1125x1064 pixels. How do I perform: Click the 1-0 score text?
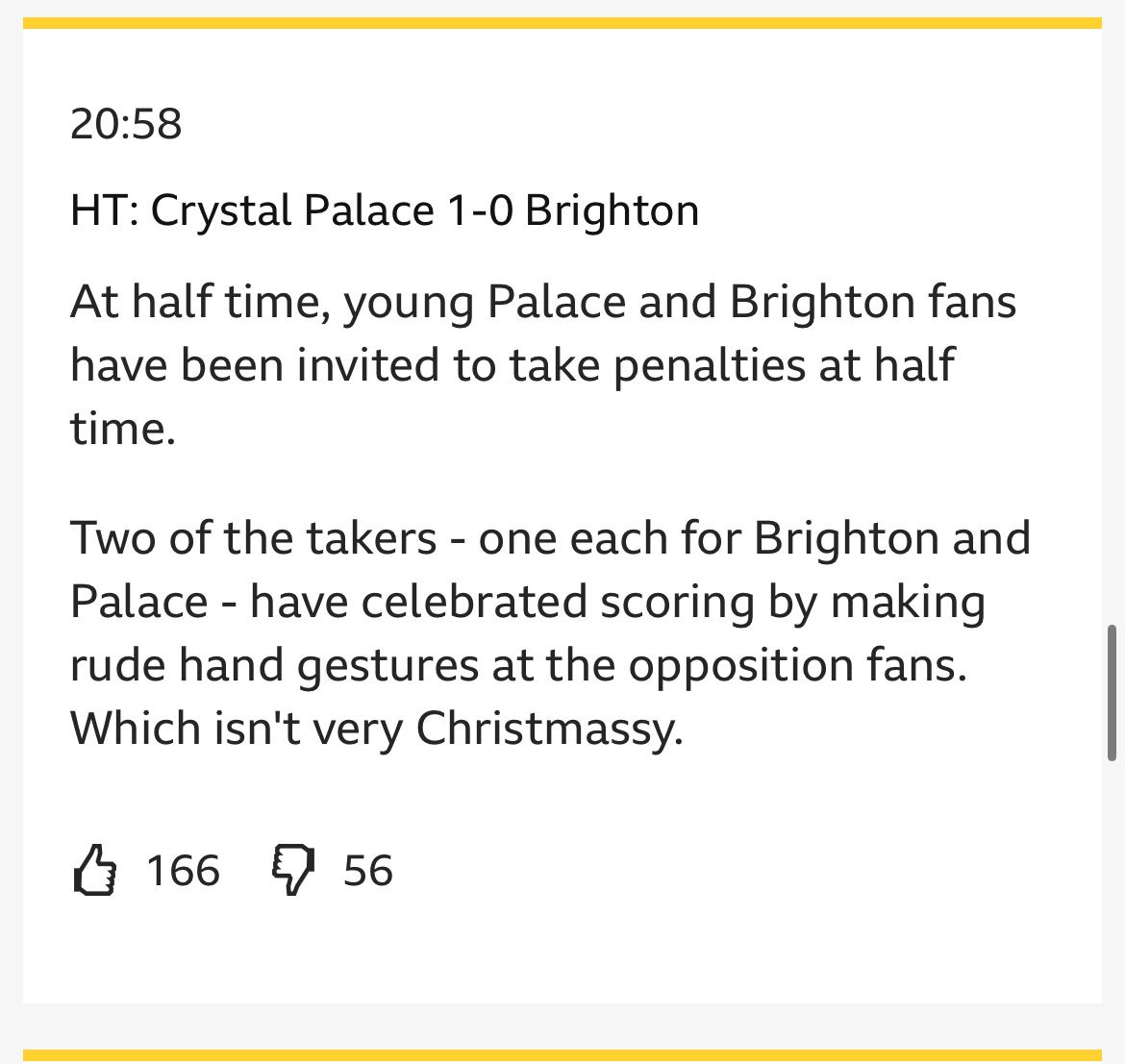coord(479,210)
